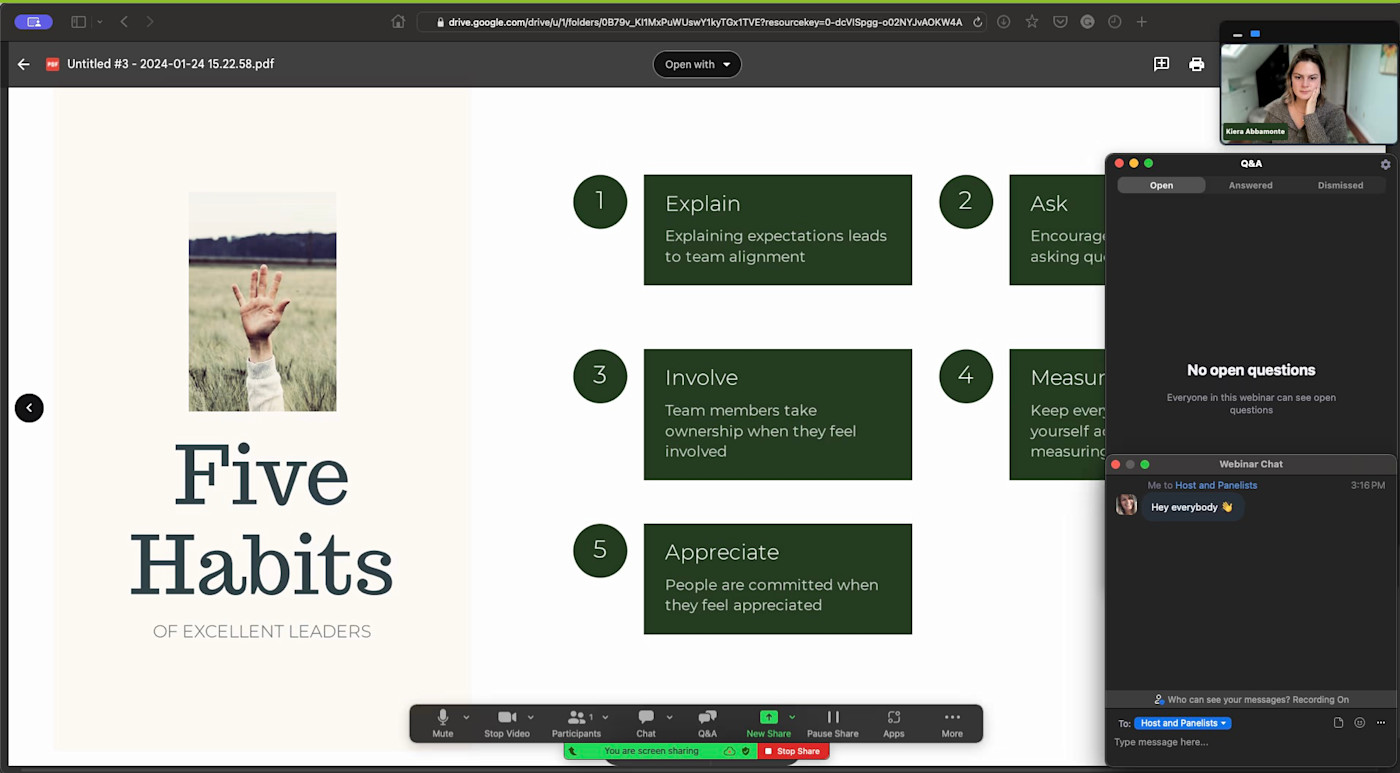Click the Pocket save icon in browser
Image resolution: width=1400 pixels, height=773 pixels.
1060,22
